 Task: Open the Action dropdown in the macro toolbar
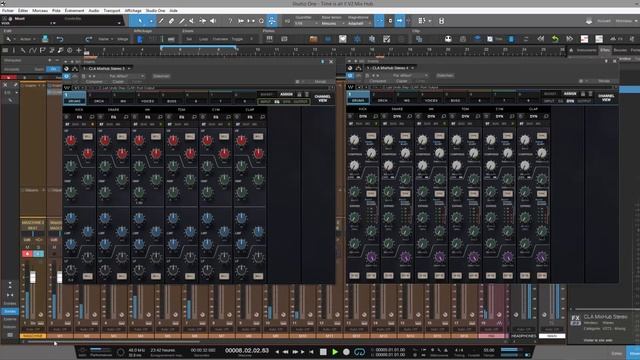pyautogui.click(x=27, y=39)
